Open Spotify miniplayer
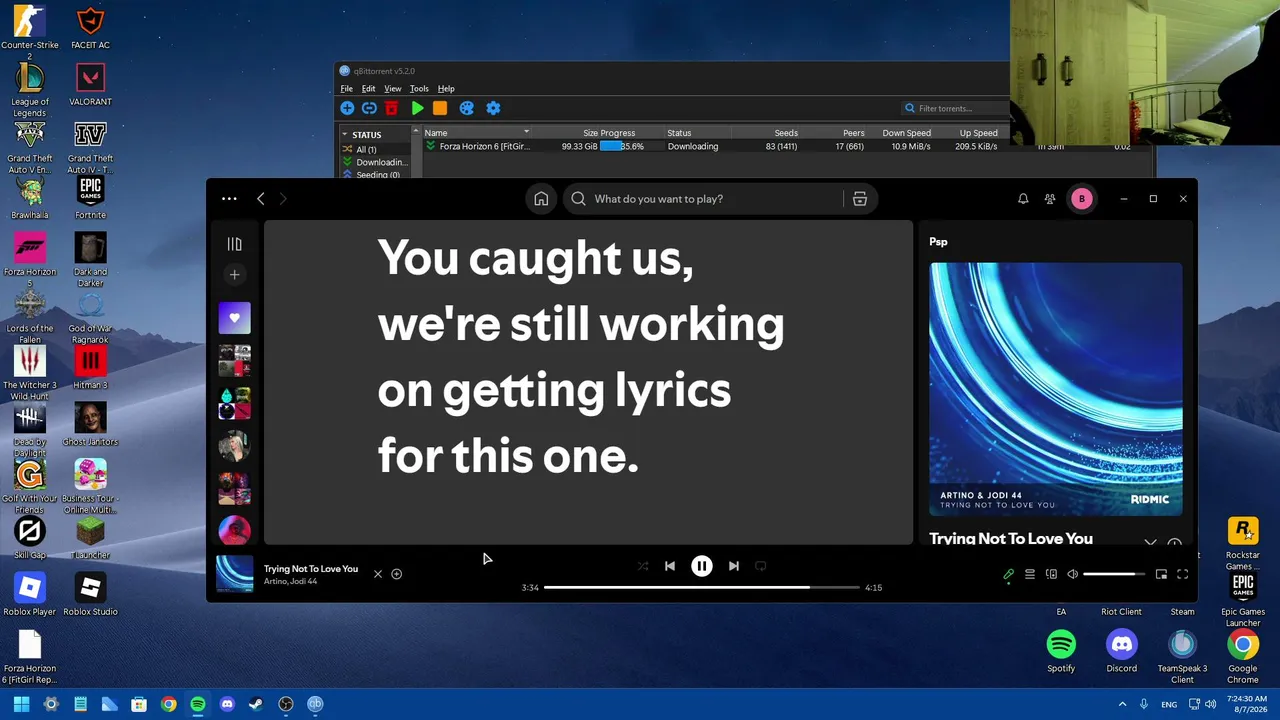The image size is (1280, 720). pyautogui.click(x=1161, y=574)
